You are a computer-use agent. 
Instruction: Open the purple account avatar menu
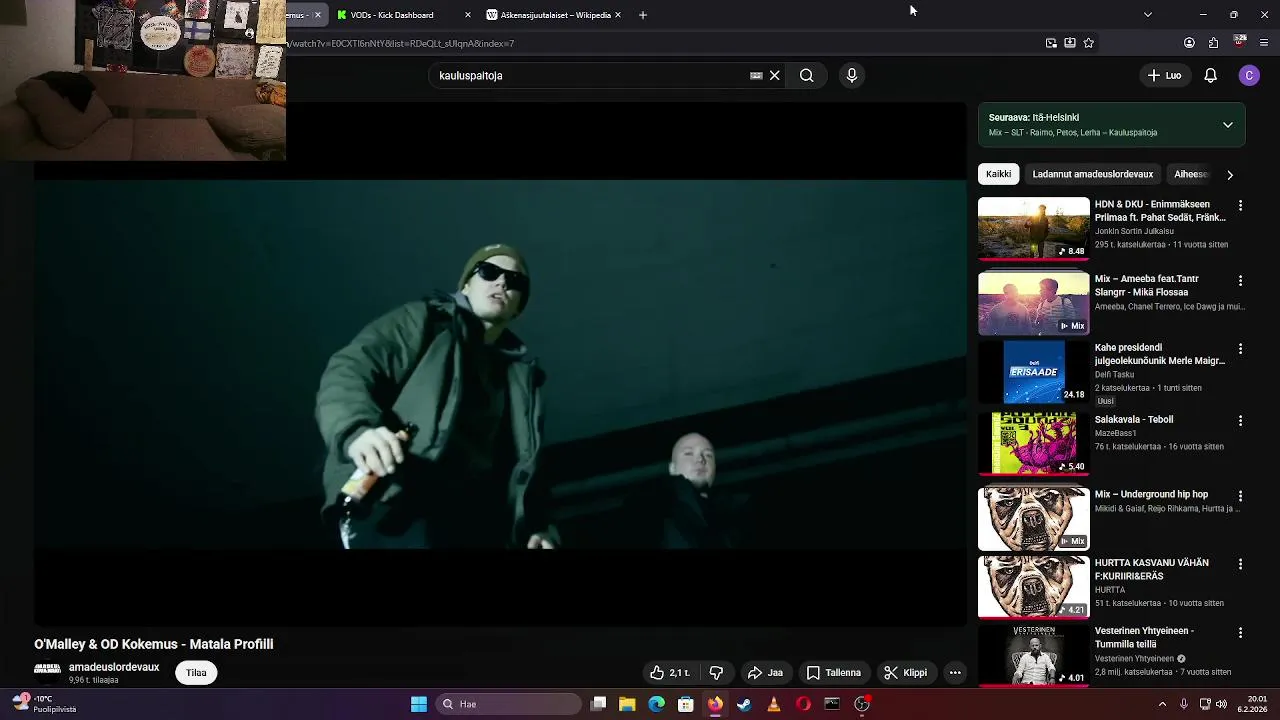[x=1249, y=75]
